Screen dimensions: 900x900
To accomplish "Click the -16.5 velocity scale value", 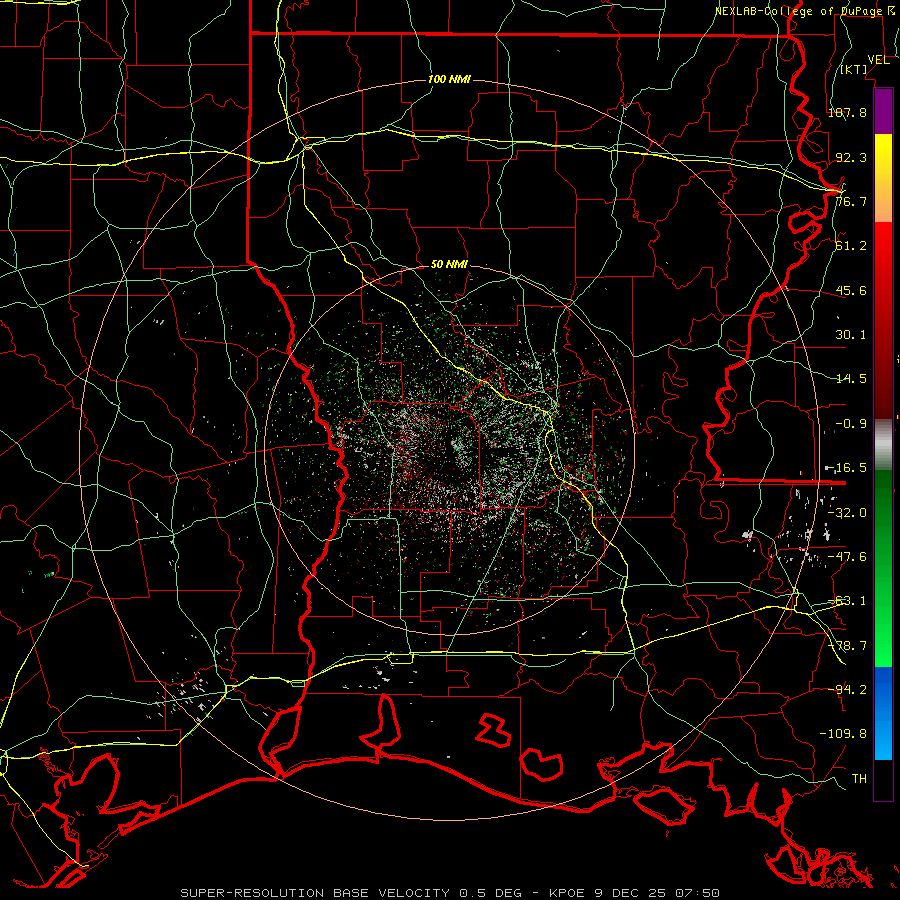I will (x=849, y=468).
